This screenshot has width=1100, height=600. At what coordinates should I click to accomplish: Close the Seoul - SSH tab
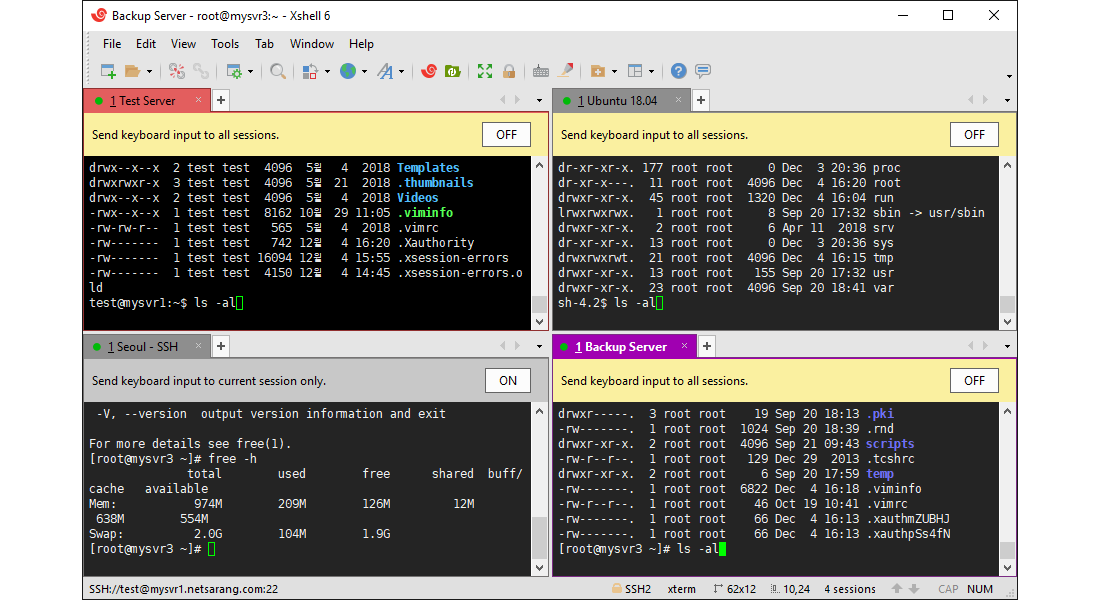coord(199,346)
